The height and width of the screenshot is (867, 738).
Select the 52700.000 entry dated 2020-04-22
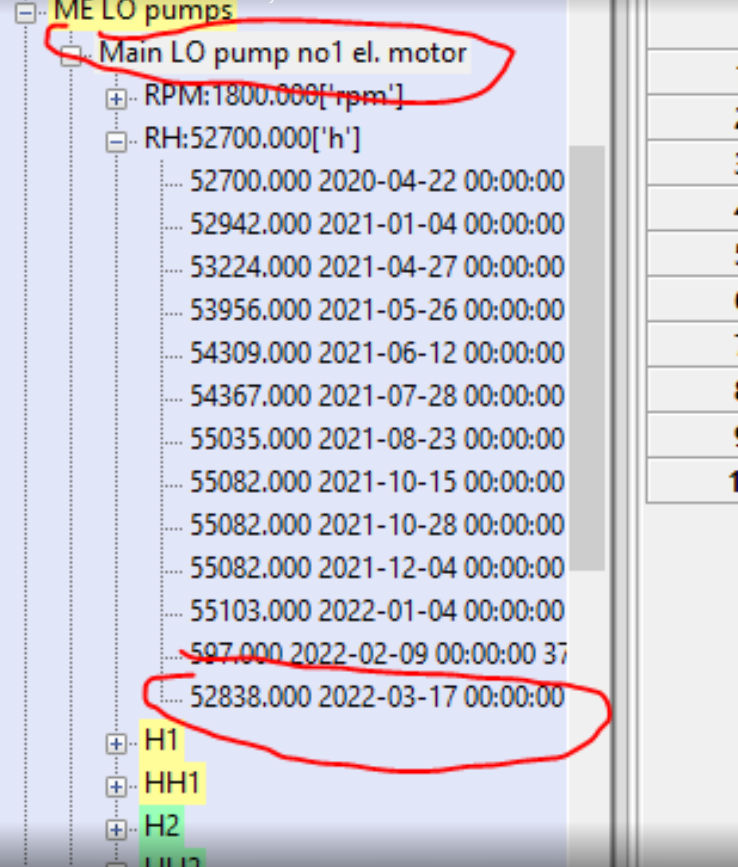[x=377, y=182]
